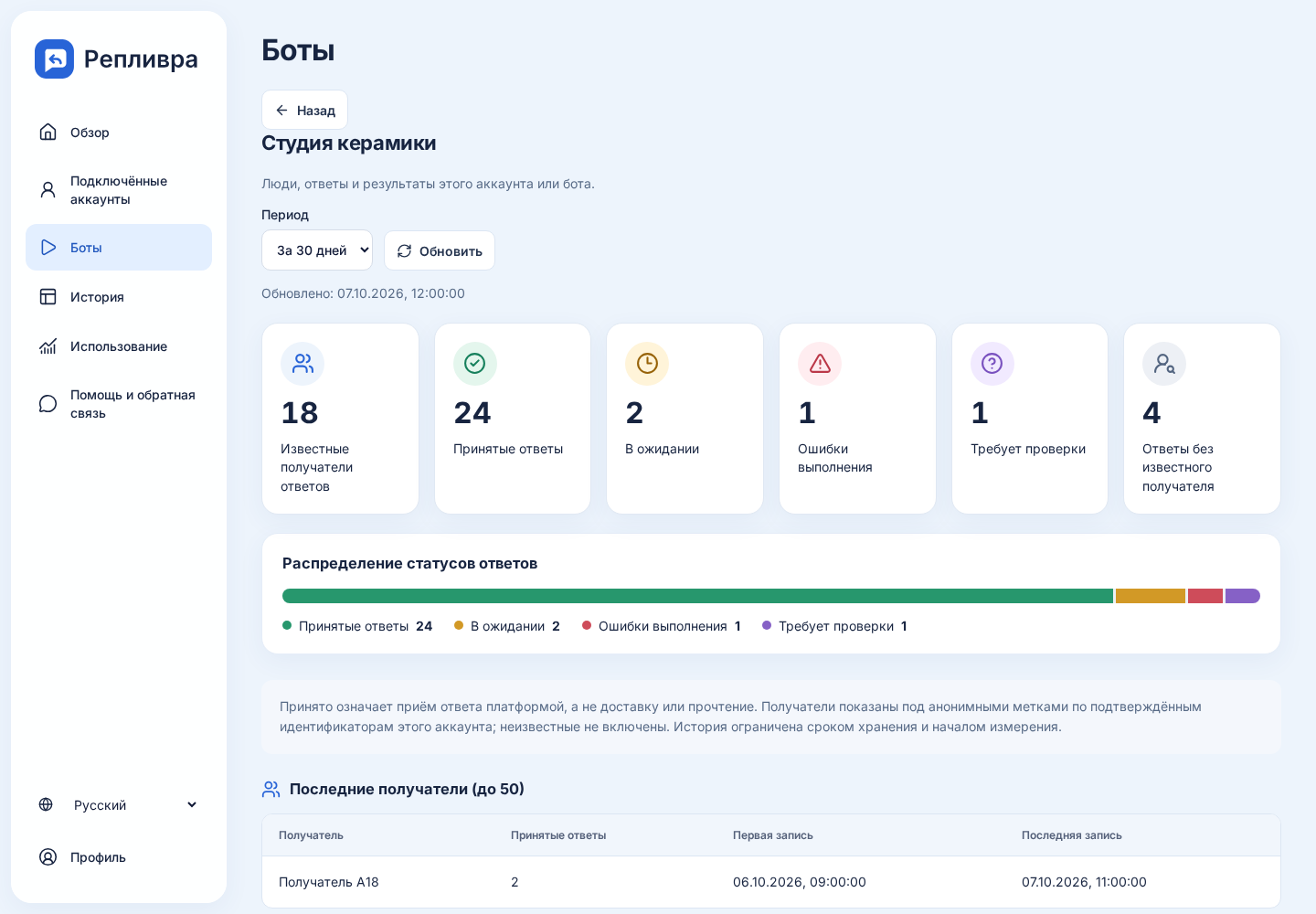The height and width of the screenshot is (914, 1316).
Task: Click the users icon on the 18 card
Action: click(x=302, y=364)
